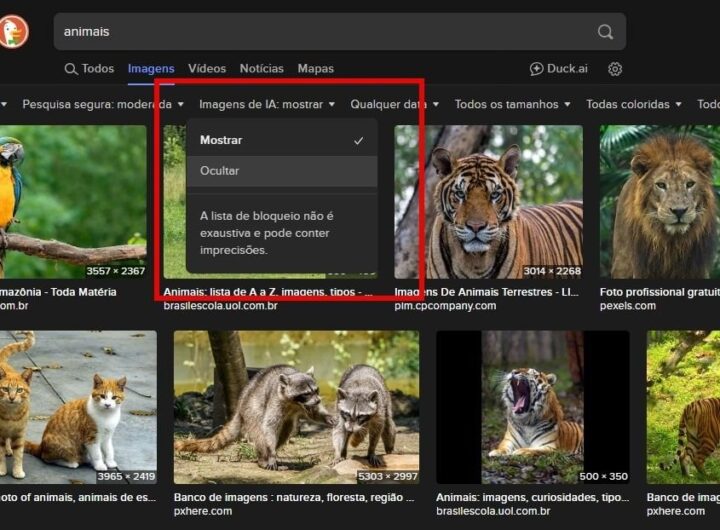Go to the Mapas tab
This screenshot has width=720, height=530.
pos(315,69)
